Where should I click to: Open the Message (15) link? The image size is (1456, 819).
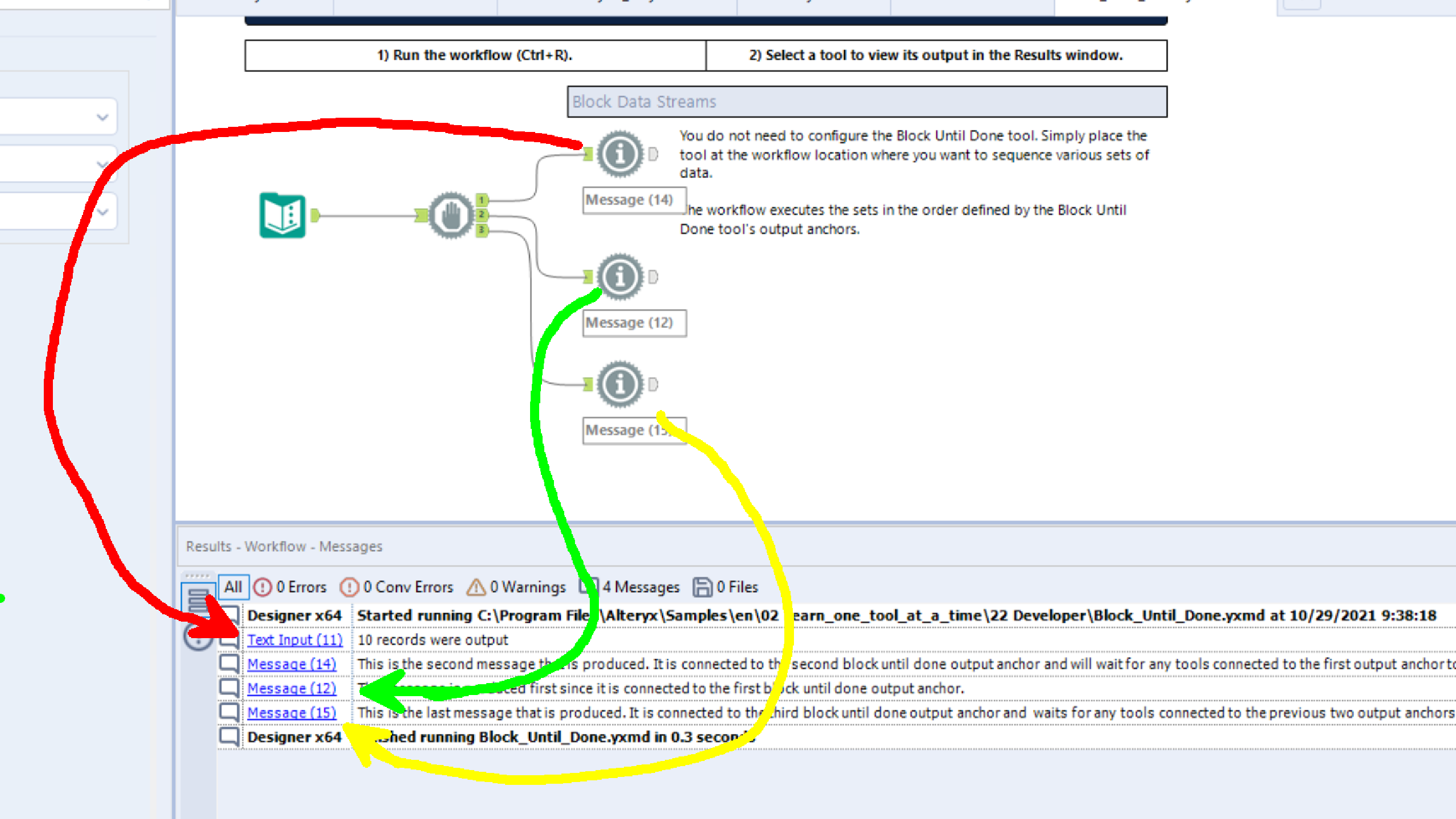pos(291,713)
